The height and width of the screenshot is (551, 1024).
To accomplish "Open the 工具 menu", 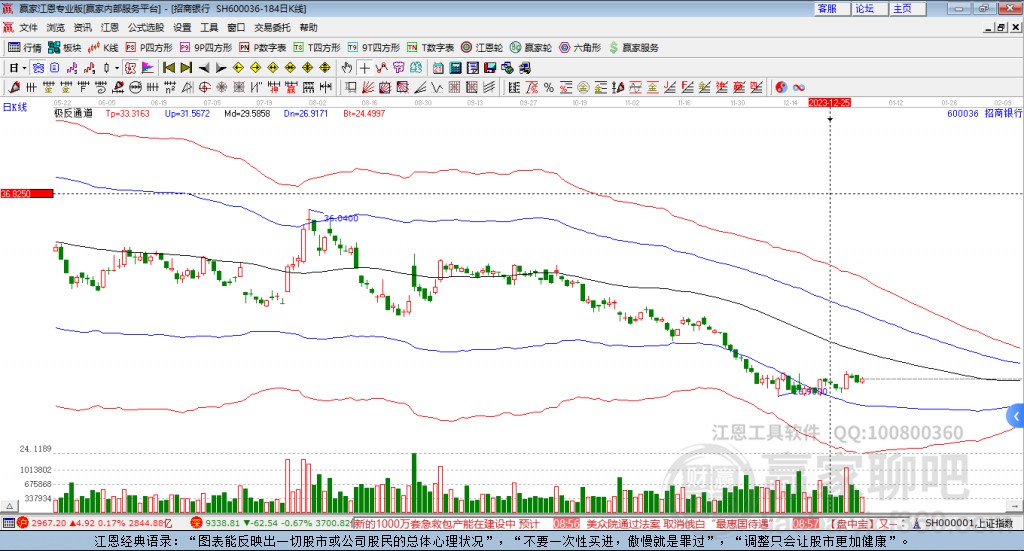I will (209, 27).
